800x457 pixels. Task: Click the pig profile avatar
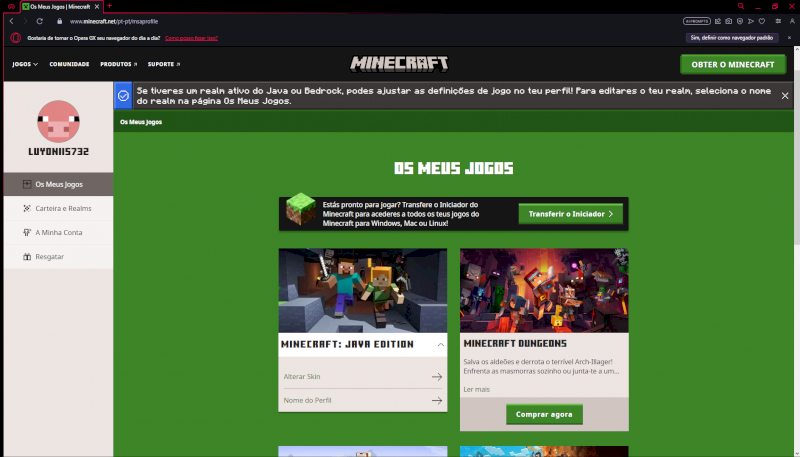click(x=58, y=121)
